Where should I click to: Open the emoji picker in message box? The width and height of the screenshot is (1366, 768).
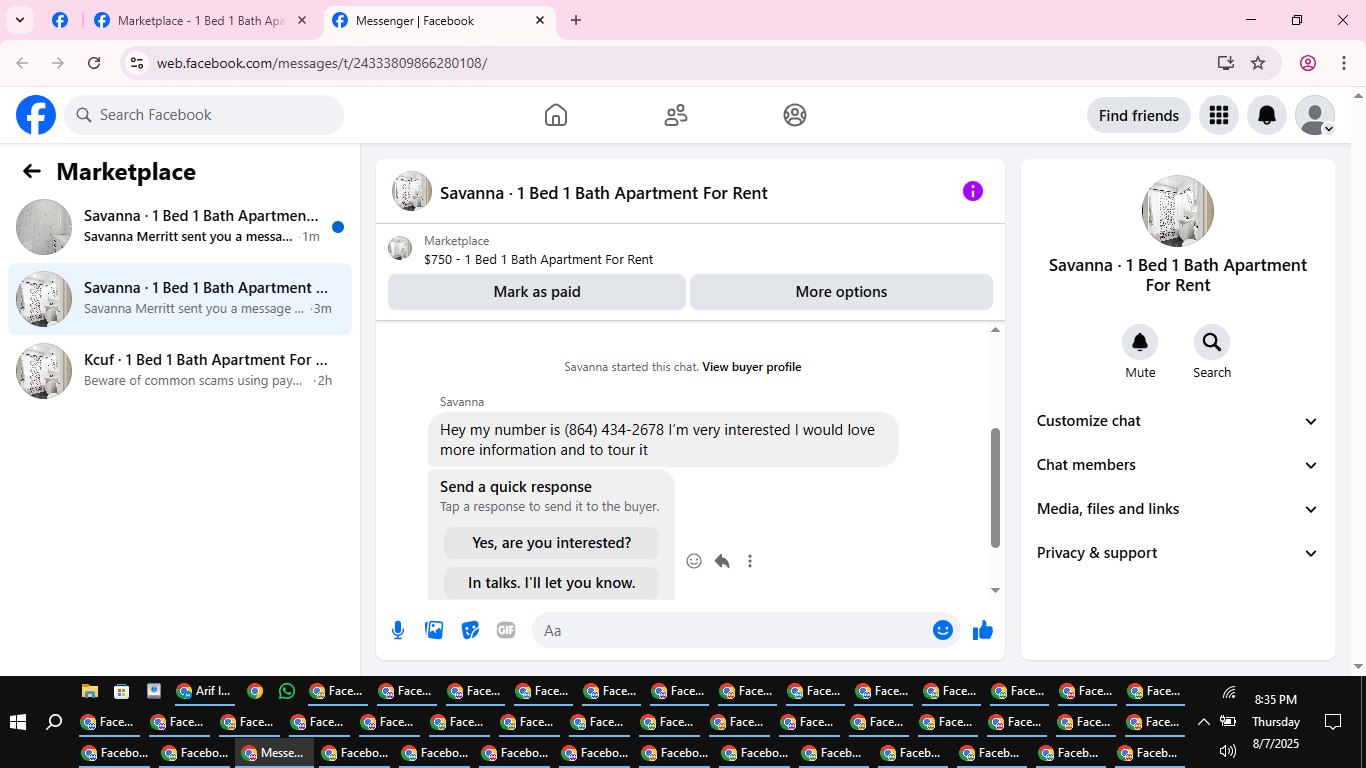942,630
